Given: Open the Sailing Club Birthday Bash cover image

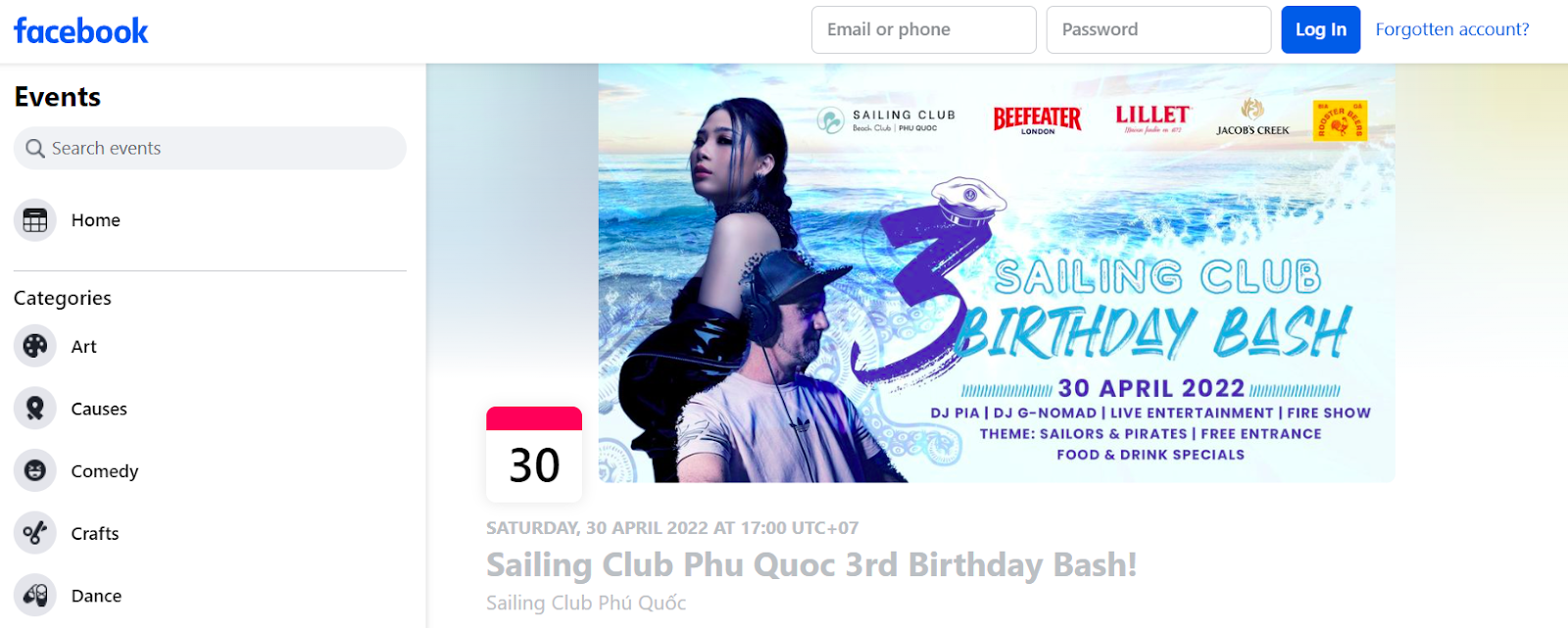Looking at the screenshot, I should [997, 273].
